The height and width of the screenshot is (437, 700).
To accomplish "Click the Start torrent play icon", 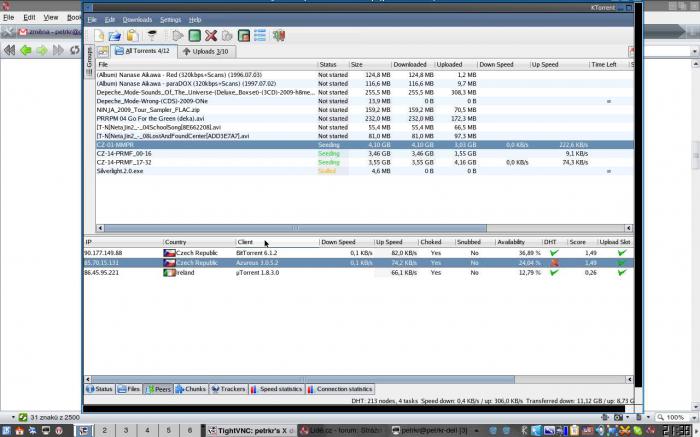I will tap(178, 36).
